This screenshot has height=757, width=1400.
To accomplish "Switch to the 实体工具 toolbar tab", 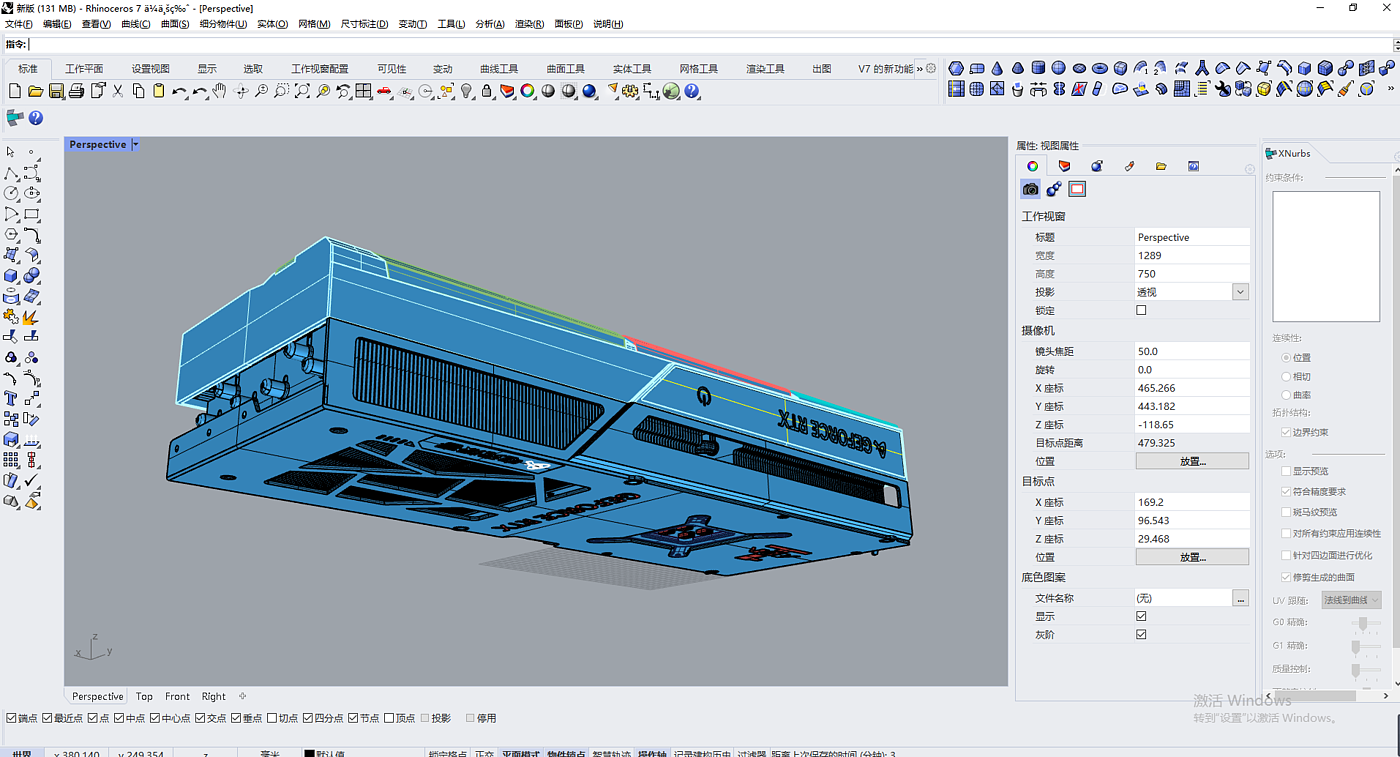I will (632, 69).
